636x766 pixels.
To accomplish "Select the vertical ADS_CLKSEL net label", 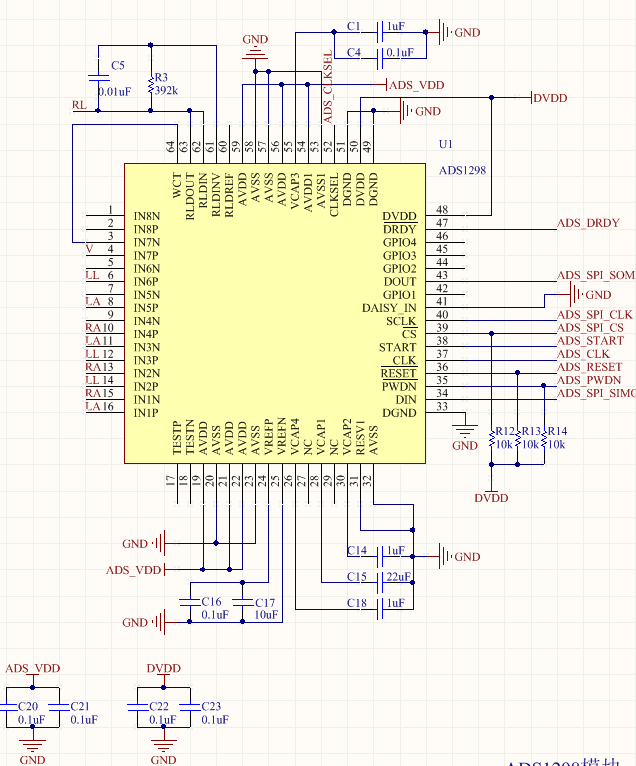I will click(328, 87).
